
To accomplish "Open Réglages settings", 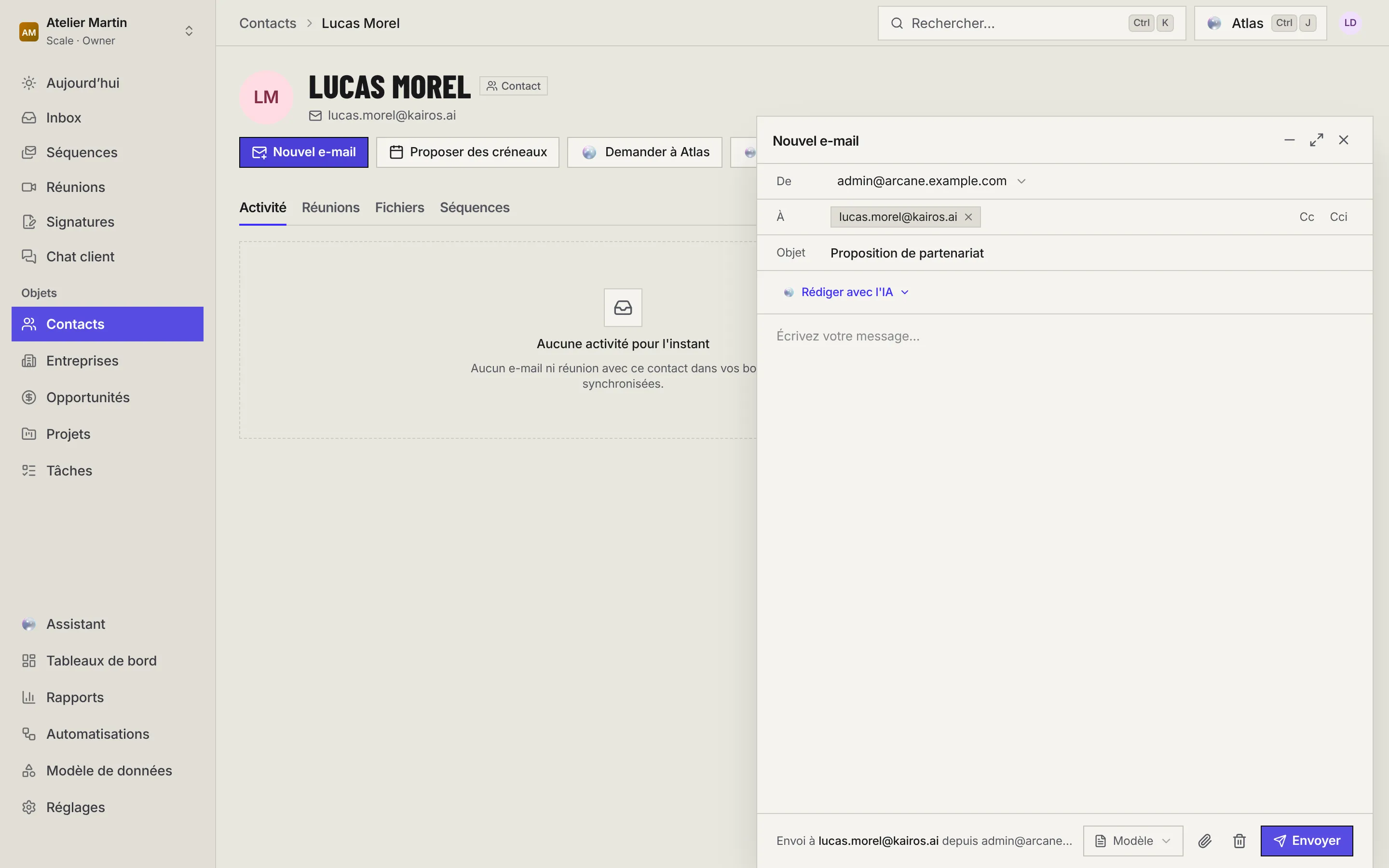I will pyautogui.click(x=108, y=807).
